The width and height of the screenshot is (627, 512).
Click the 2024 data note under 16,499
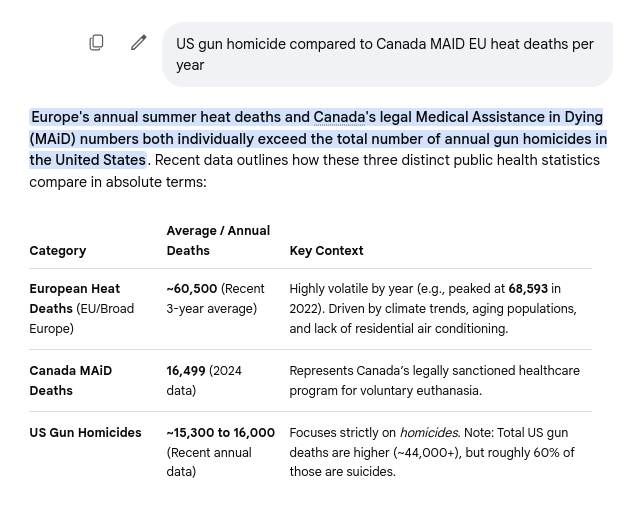click(204, 380)
